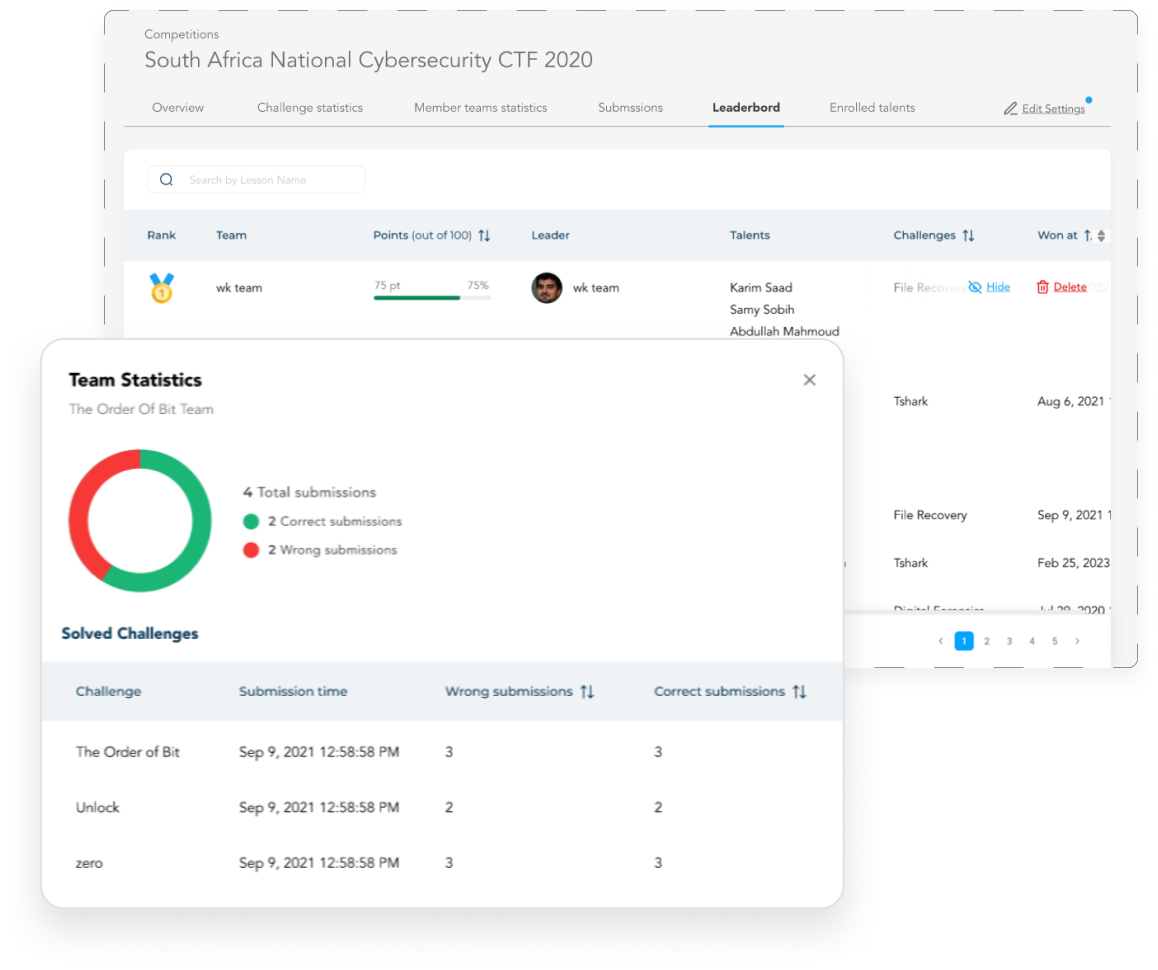
Task: Click the search magnifier icon
Action: tap(167, 180)
